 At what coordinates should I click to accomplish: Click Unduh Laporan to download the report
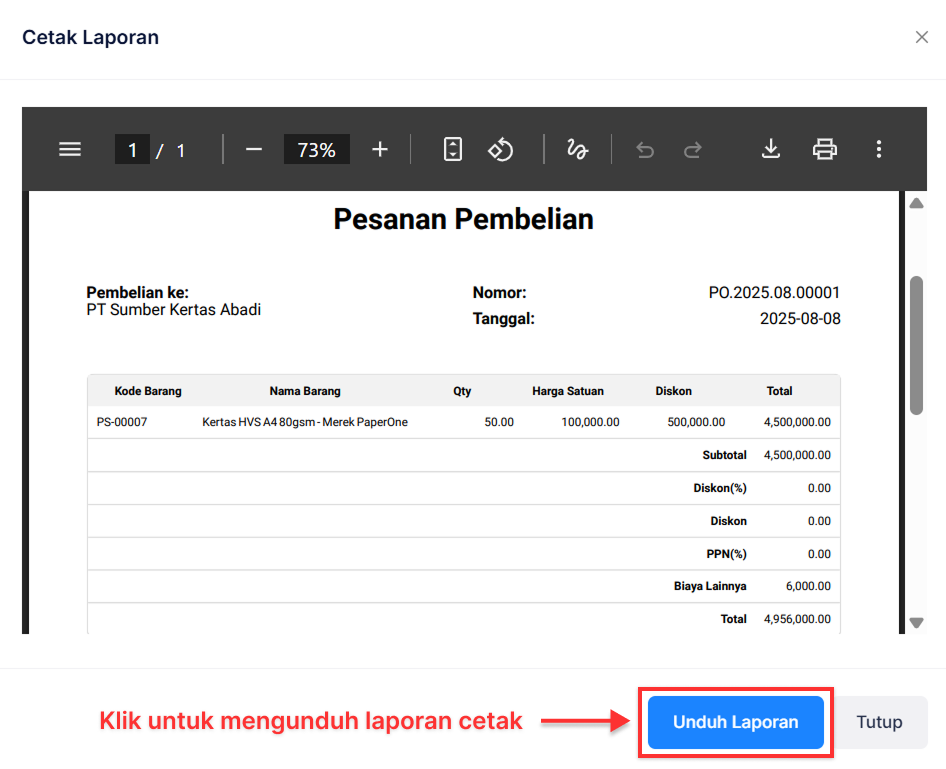point(735,722)
